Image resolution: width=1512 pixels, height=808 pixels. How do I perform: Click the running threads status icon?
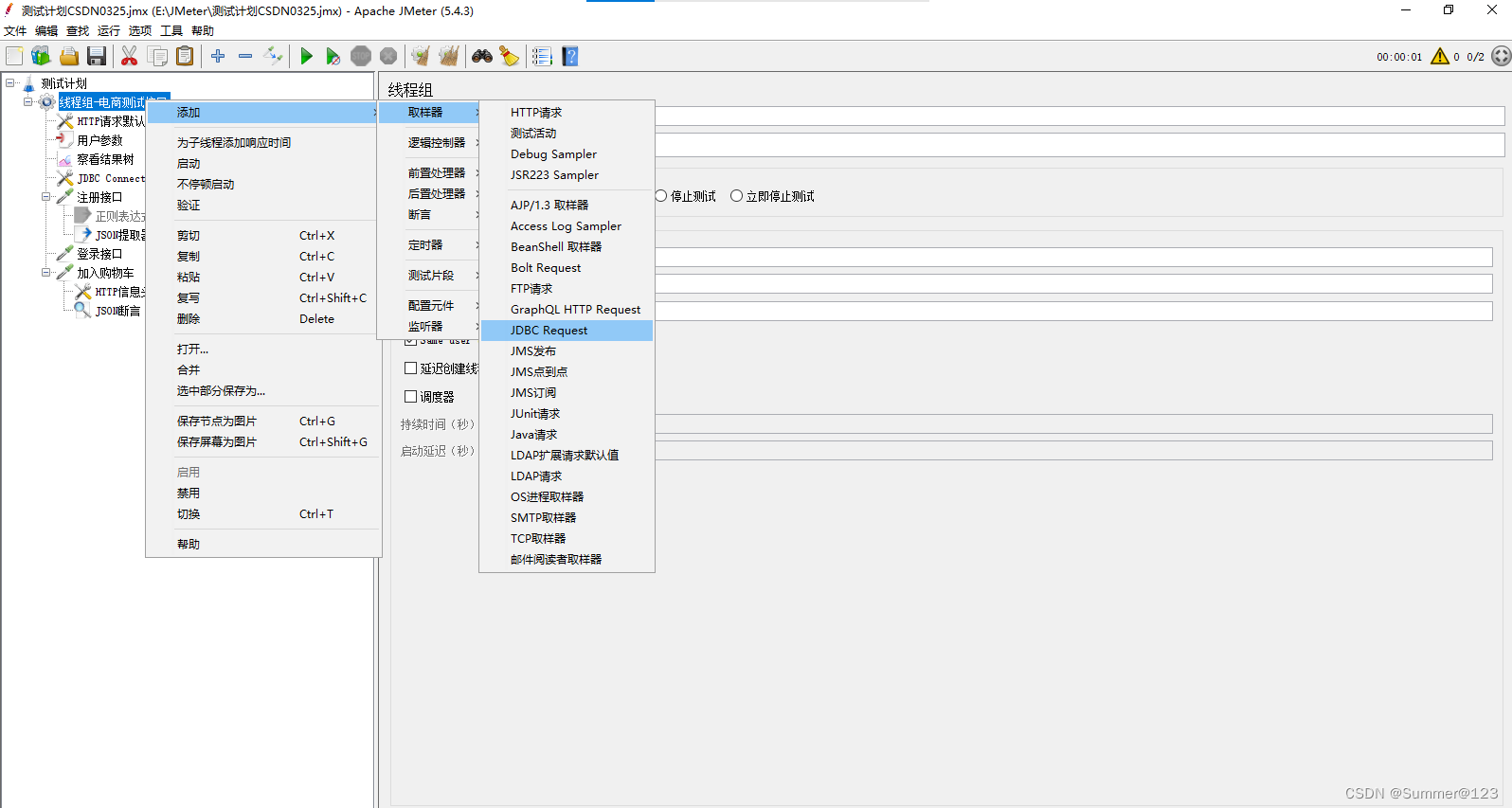[1501, 56]
